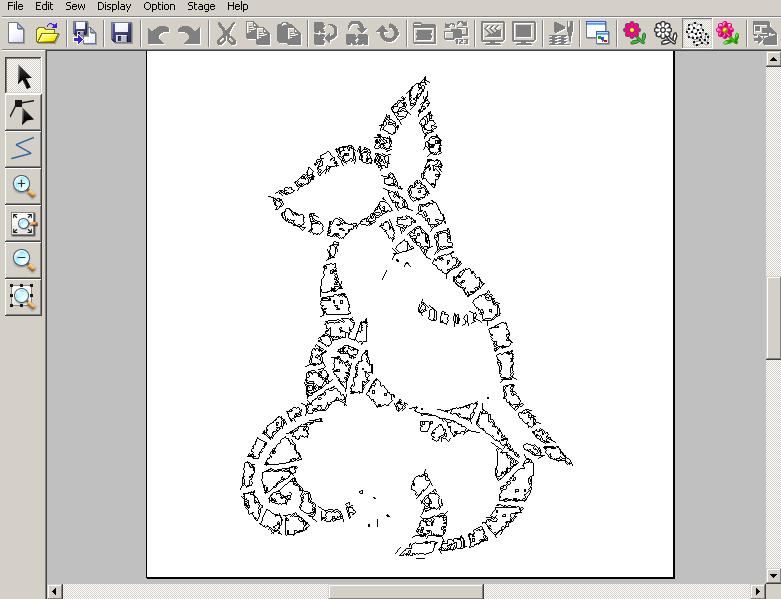781x599 pixels.
Task: Open the Stage menu
Action: pyautogui.click(x=201, y=6)
